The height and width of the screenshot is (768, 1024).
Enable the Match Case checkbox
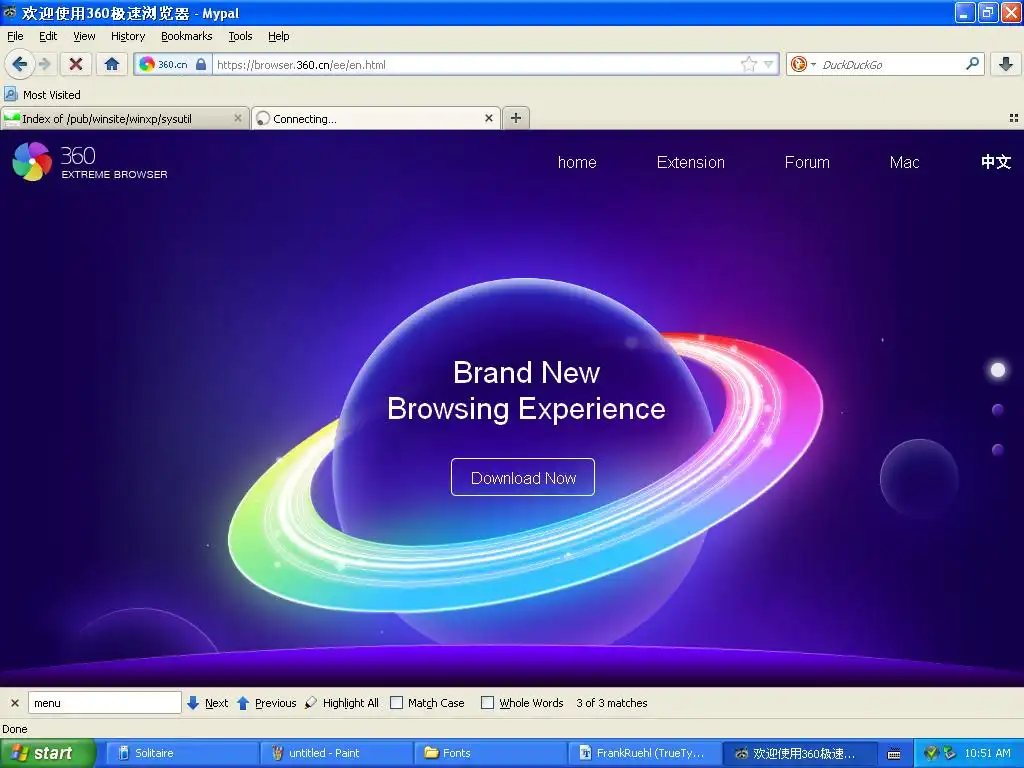click(396, 703)
